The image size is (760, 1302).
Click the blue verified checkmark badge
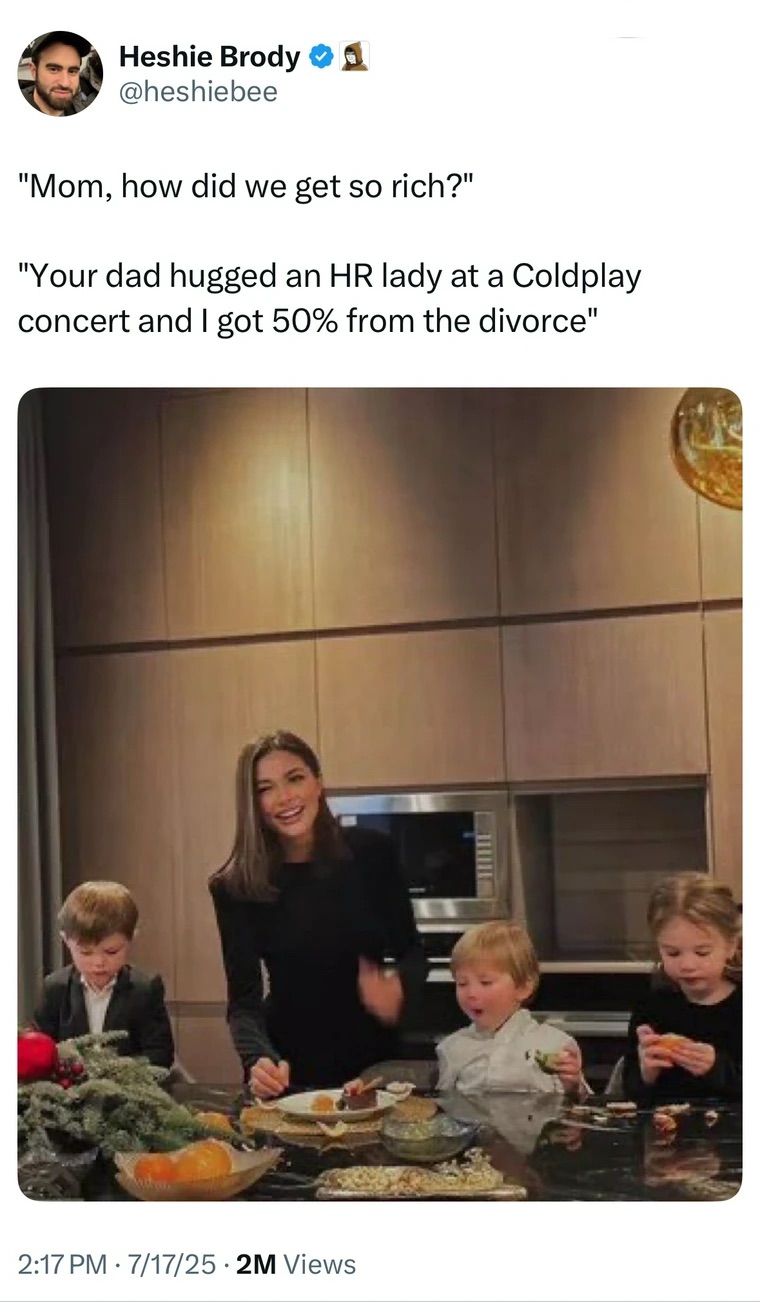point(322,58)
